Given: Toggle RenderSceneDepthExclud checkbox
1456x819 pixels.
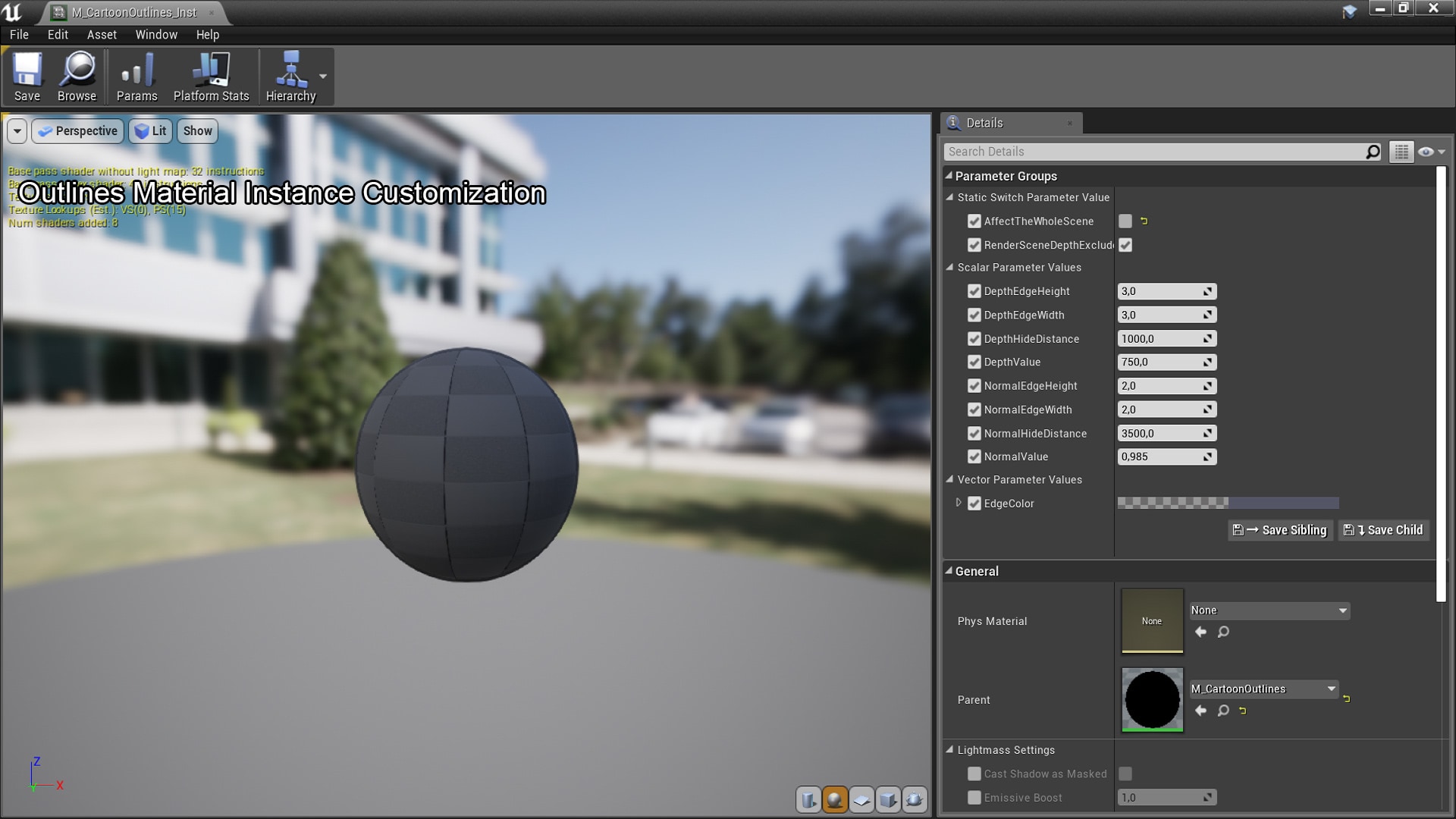Looking at the screenshot, I should tap(1125, 245).
